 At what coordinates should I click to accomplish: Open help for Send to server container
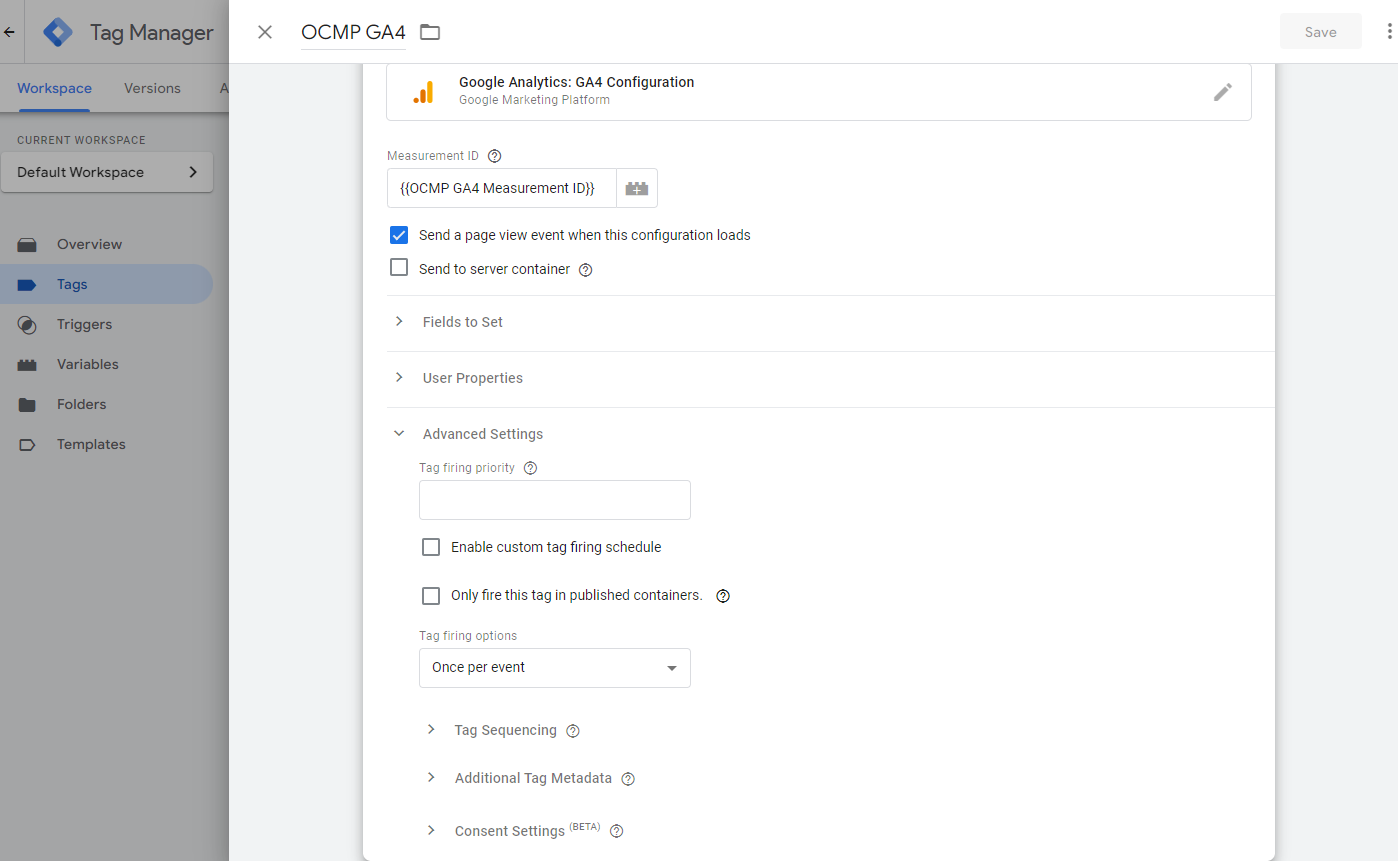(586, 270)
